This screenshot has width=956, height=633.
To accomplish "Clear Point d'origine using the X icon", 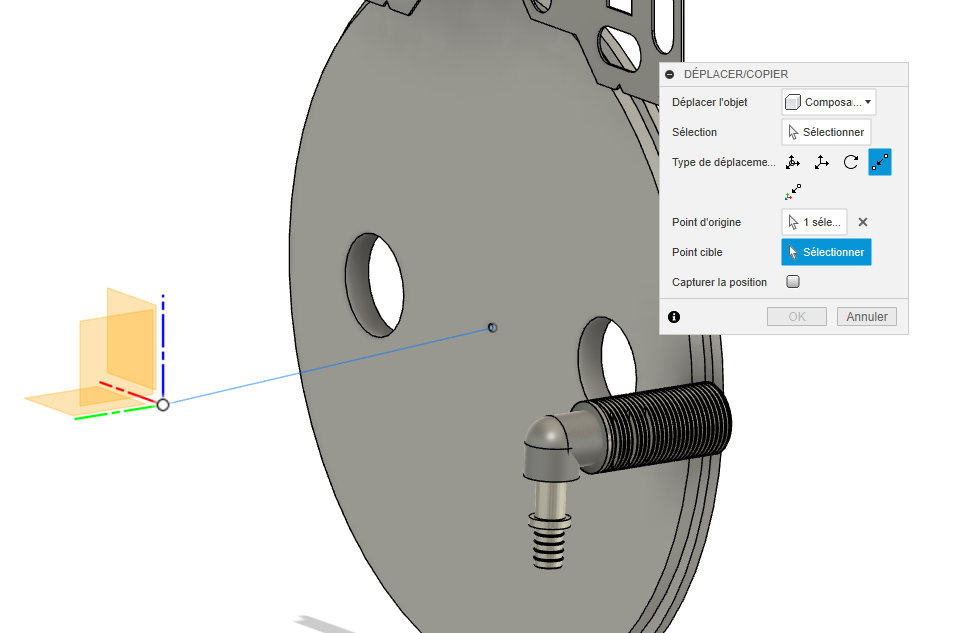I will (862, 222).
